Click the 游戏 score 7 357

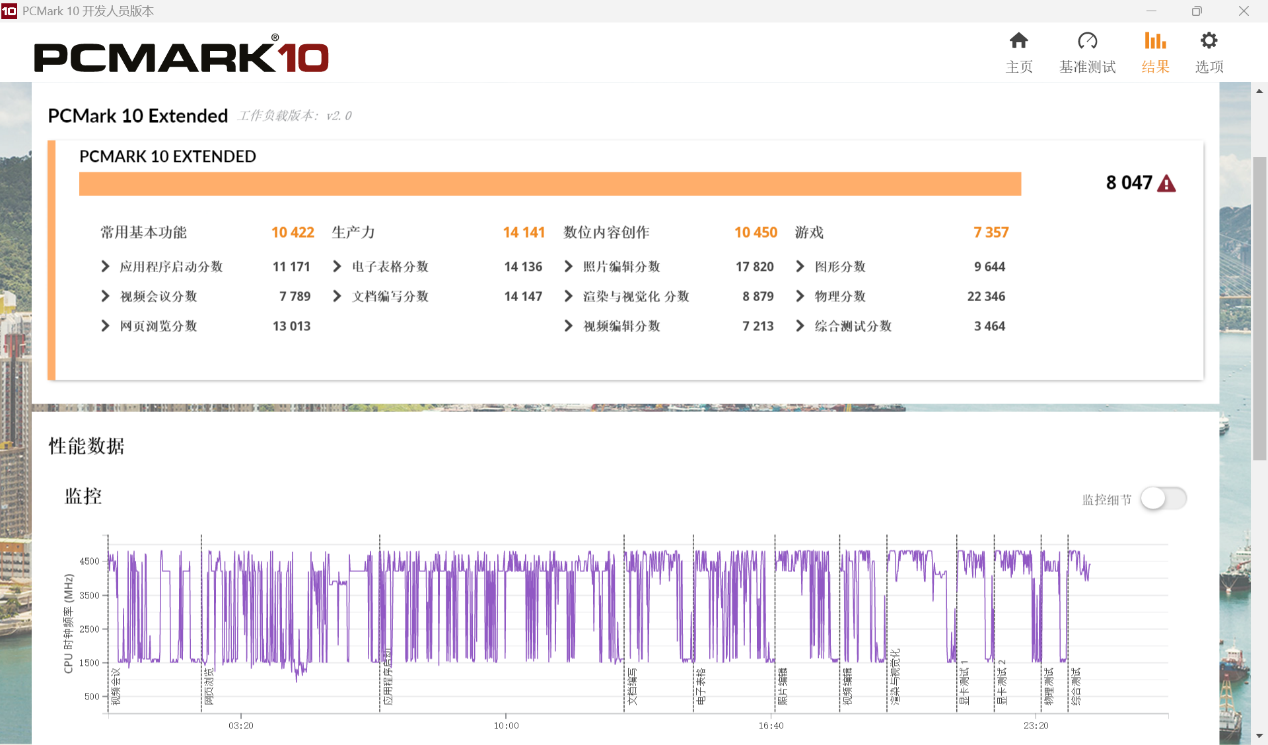coord(990,232)
